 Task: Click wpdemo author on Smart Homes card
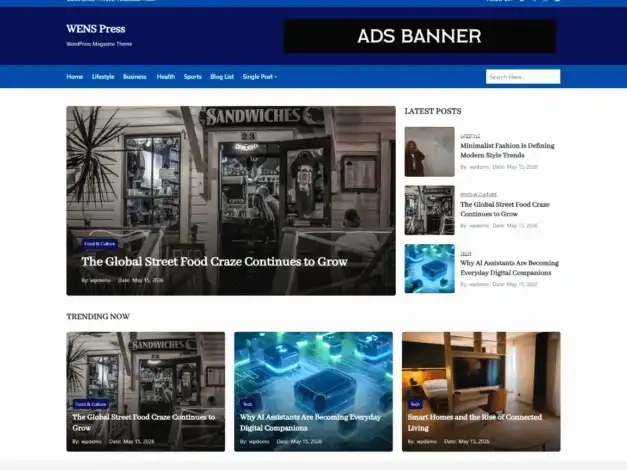tap(427, 442)
